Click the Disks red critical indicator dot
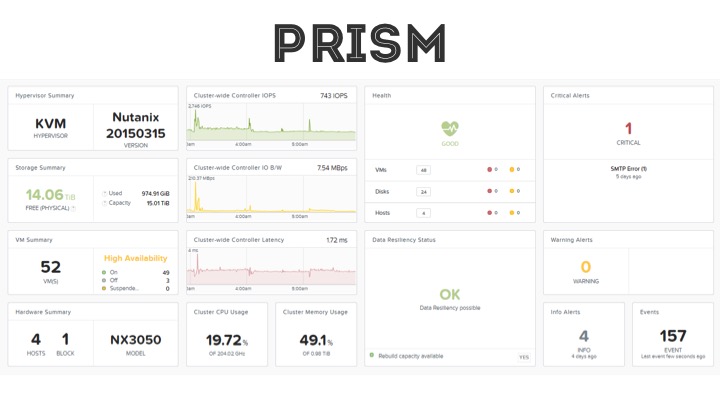 pos(489,191)
